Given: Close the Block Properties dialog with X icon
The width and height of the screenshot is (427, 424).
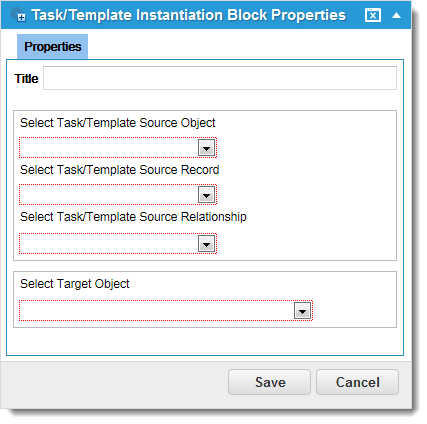Looking at the screenshot, I should (373, 15).
